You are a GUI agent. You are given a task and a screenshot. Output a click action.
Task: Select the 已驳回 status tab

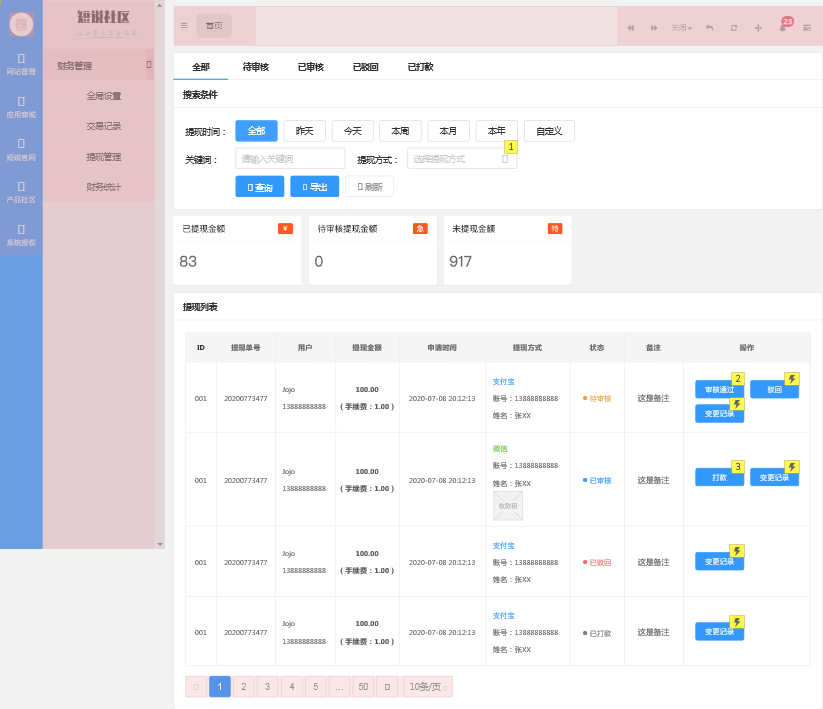coord(366,67)
